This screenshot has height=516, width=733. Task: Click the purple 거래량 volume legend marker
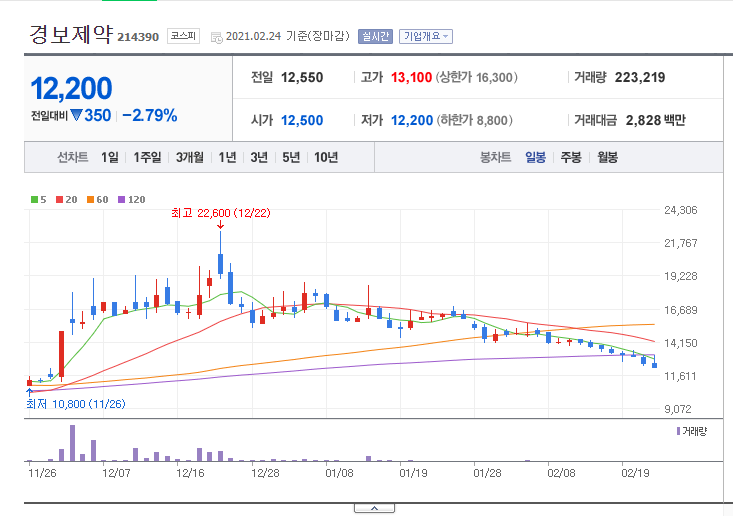tap(678, 431)
